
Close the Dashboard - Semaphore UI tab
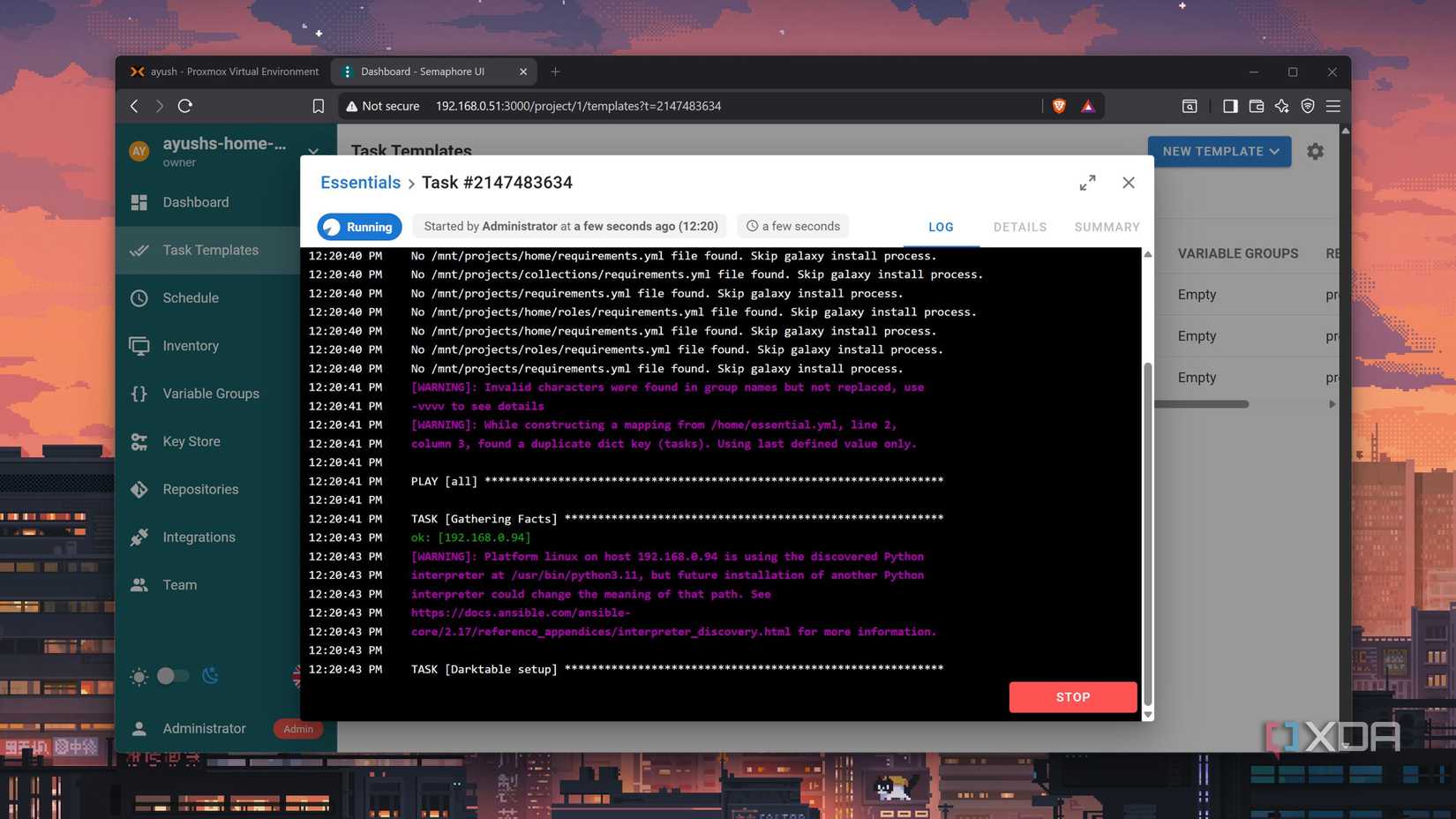click(x=523, y=71)
